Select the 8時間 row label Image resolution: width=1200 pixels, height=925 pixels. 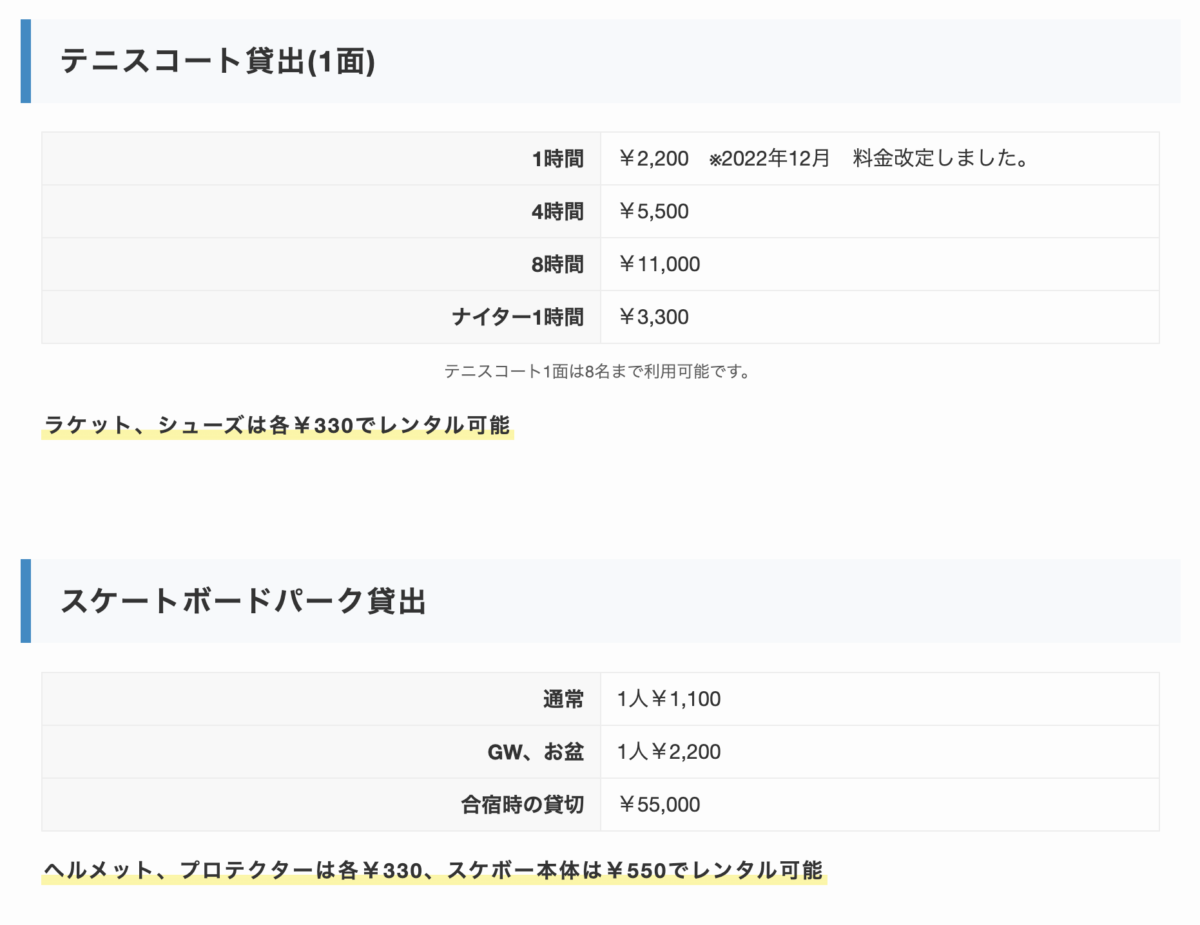pyautogui.click(x=557, y=264)
